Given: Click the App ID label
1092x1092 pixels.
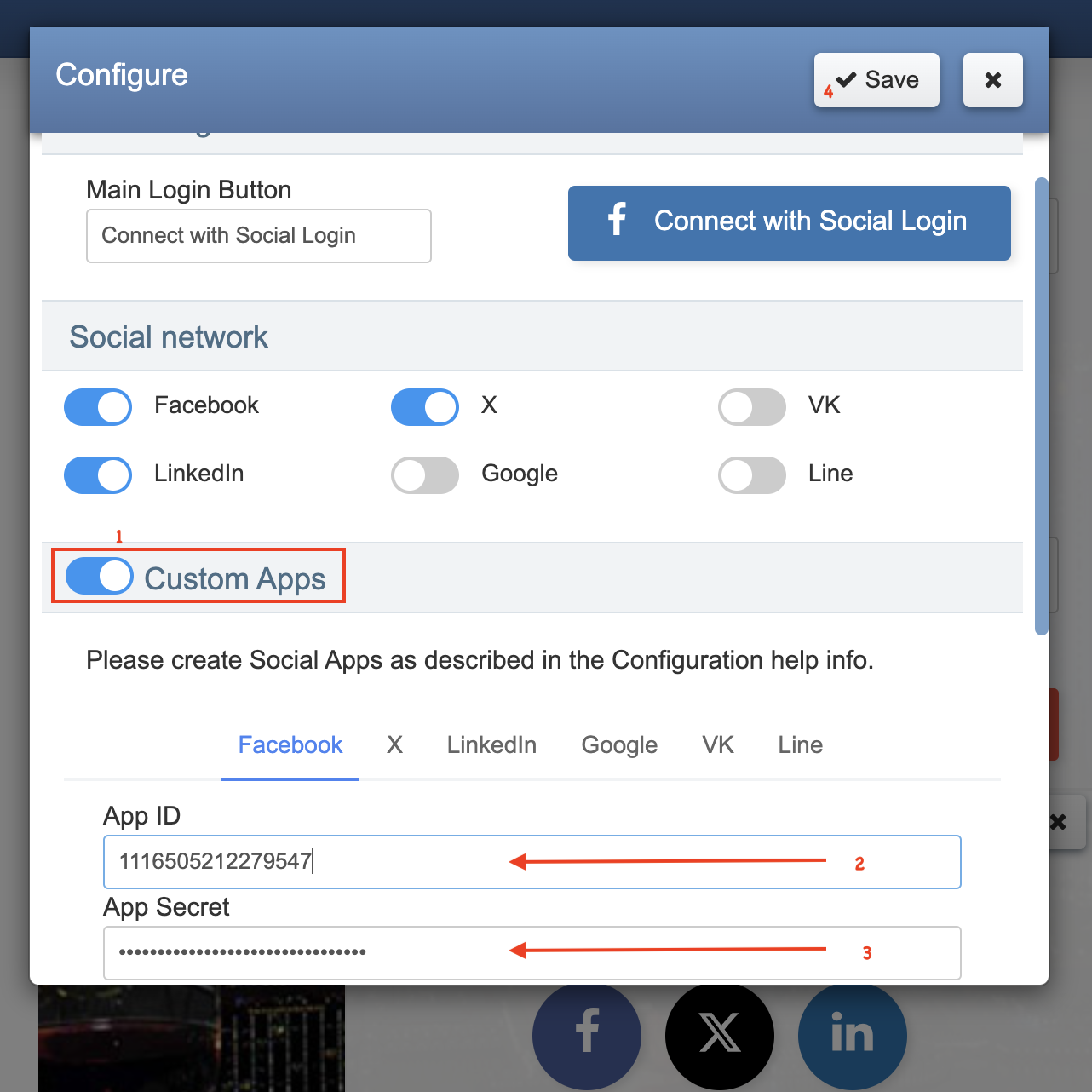Looking at the screenshot, I should point(142,816).
